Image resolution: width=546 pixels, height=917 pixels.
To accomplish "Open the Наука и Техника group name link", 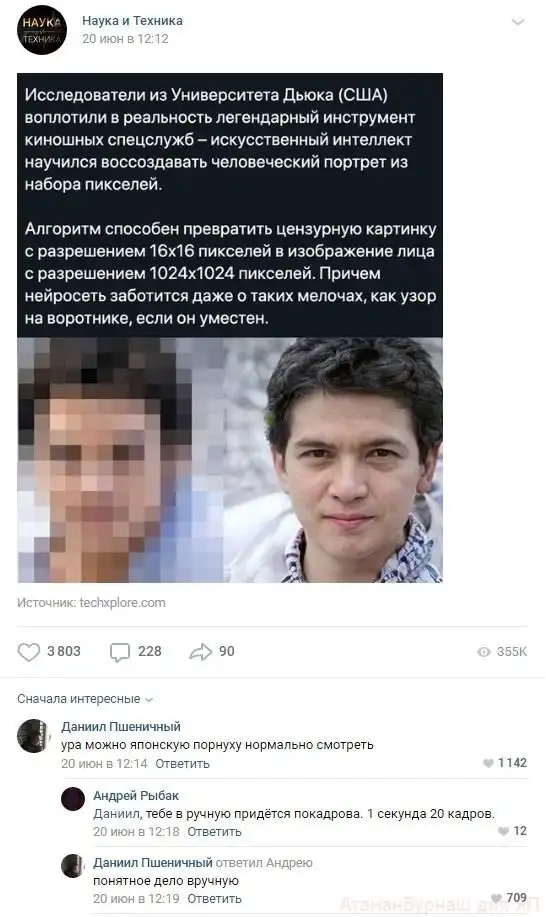I will pos(132,20).
